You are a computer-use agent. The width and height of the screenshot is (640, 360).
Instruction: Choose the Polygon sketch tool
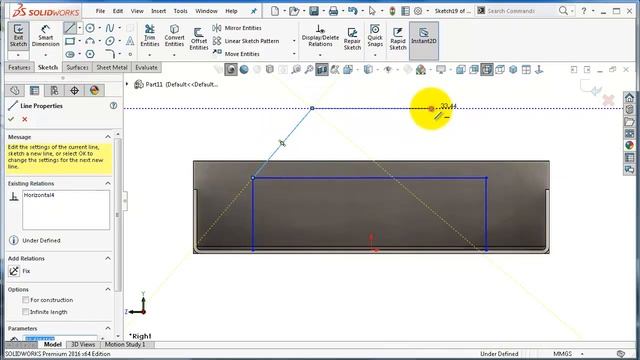tap(90, 54)
